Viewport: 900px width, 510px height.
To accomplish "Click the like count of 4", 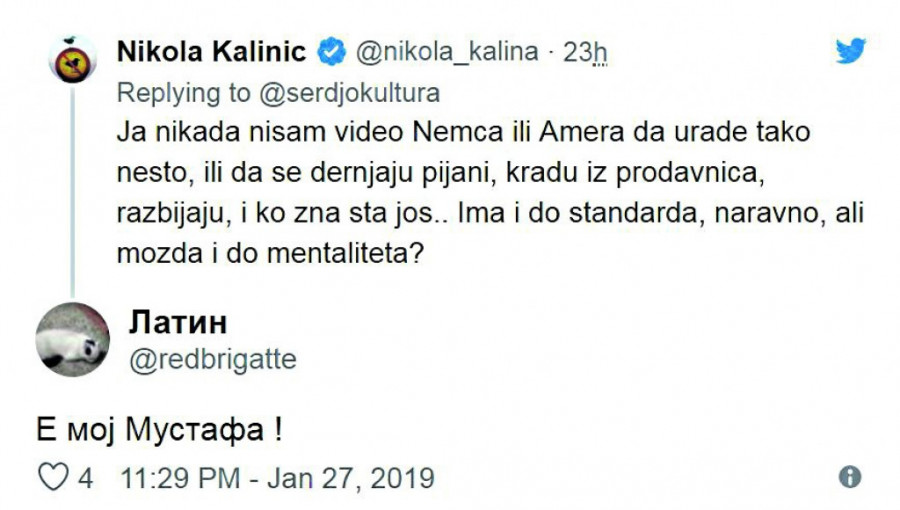I will point(86,478).
